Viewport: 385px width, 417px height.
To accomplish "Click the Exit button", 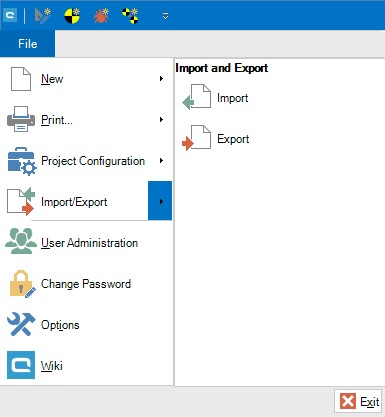I will point(359,401).
